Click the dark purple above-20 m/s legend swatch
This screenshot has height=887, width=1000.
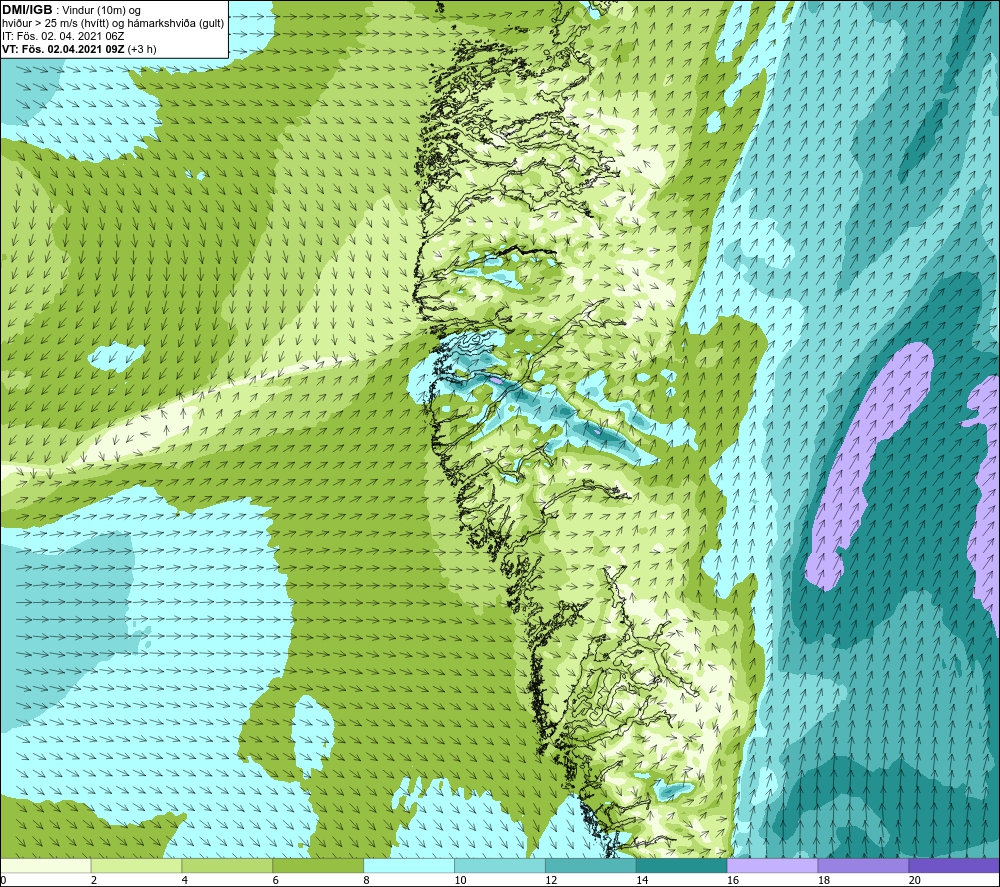coord(954,866)
